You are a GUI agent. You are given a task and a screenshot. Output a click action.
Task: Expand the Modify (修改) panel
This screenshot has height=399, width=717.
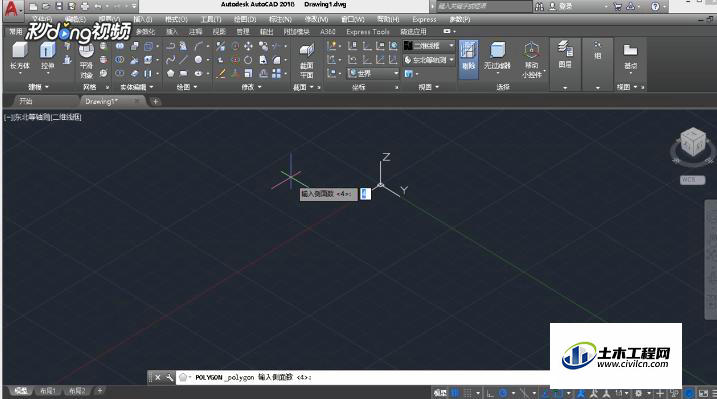(251, 87)
